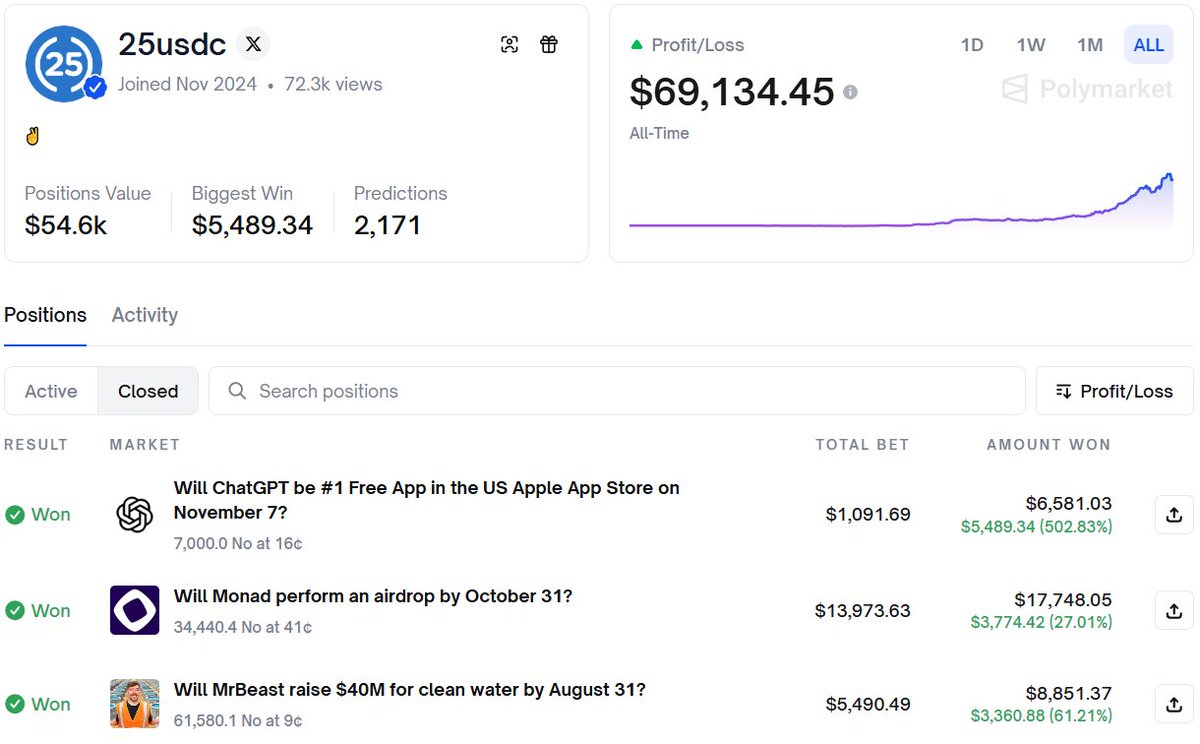This screenshot has width=1200, height=744.
Task: Click the Won checkmark for MrBeast row
Action: point(15,704)
